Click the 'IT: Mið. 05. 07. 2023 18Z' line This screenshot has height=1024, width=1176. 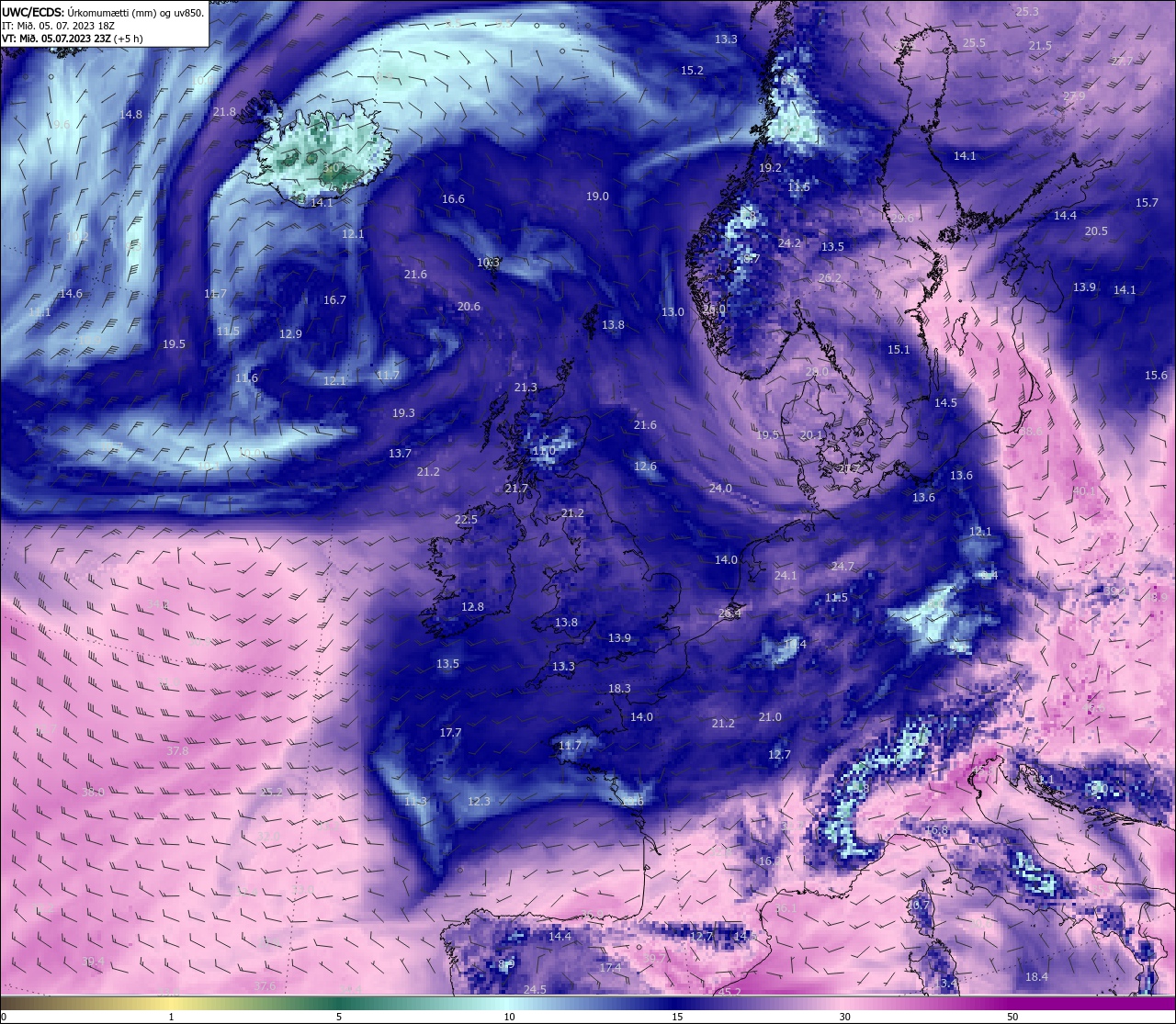[57, 26]
